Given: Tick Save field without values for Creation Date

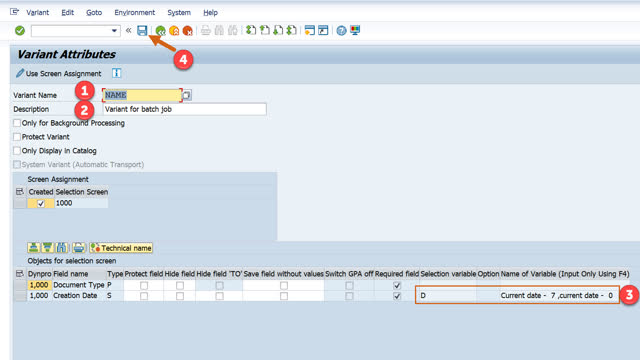Looking at the screenshot, I should click(284, 296).
